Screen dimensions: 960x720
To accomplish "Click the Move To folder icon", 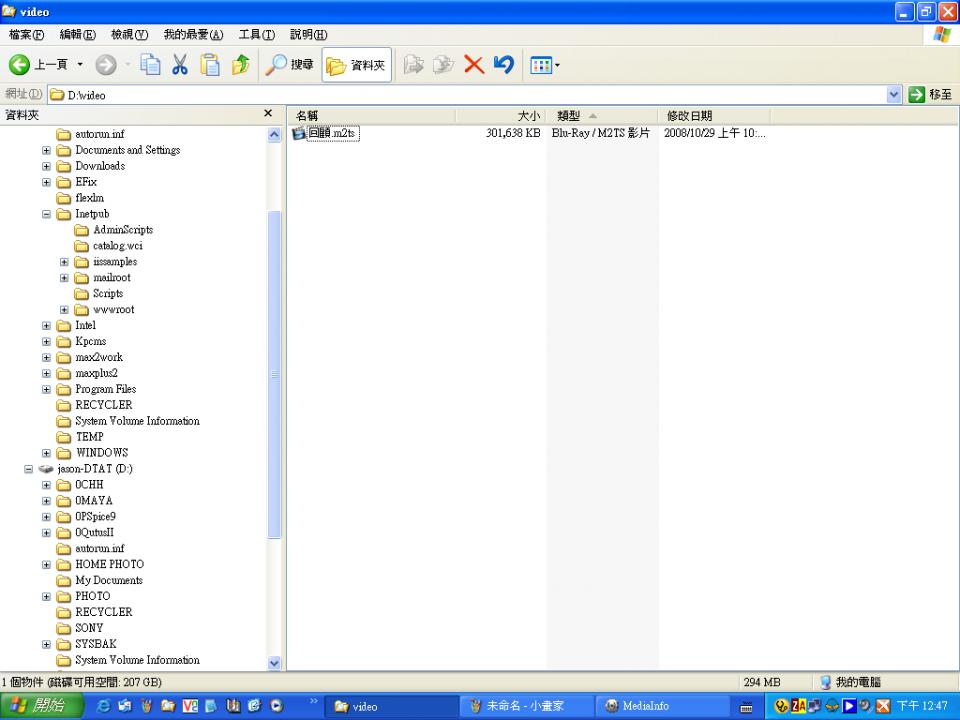I will (414, 64).
